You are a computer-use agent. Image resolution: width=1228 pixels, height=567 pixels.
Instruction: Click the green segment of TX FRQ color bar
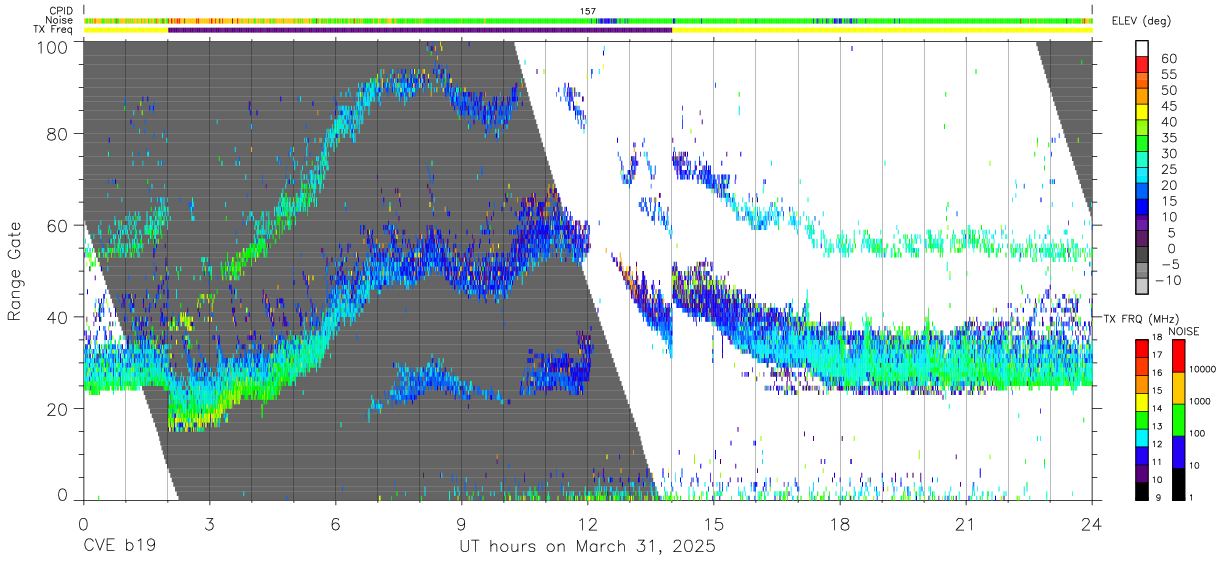(1142, 418)
